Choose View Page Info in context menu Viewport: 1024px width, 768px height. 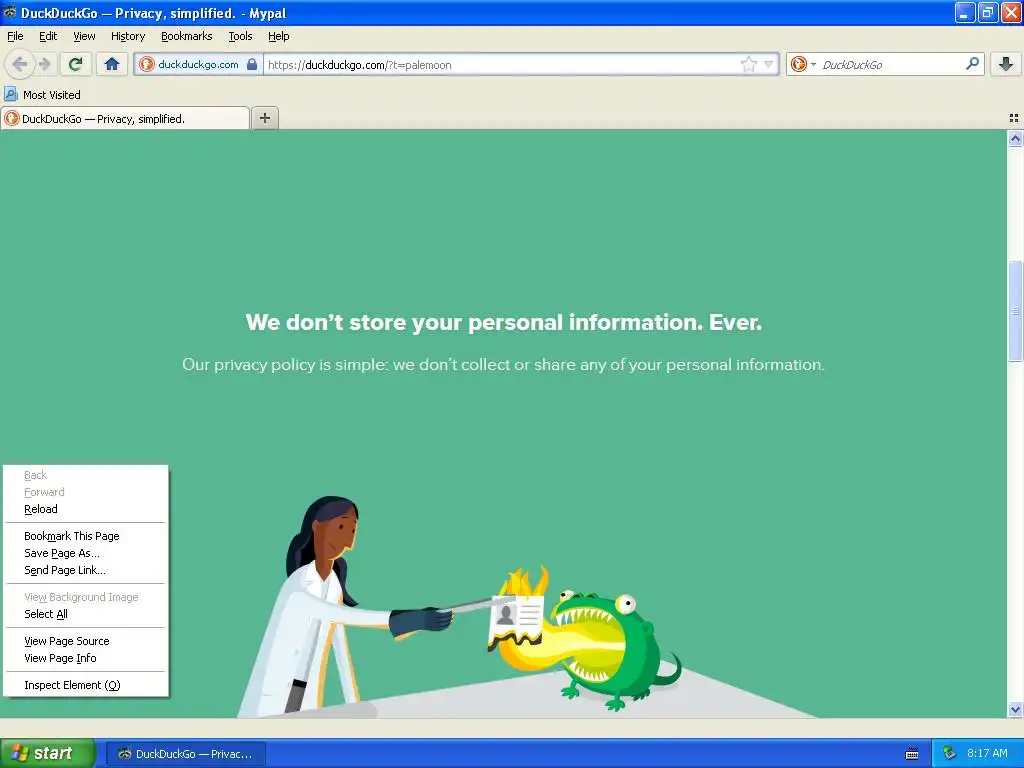[x=86, y=658]
